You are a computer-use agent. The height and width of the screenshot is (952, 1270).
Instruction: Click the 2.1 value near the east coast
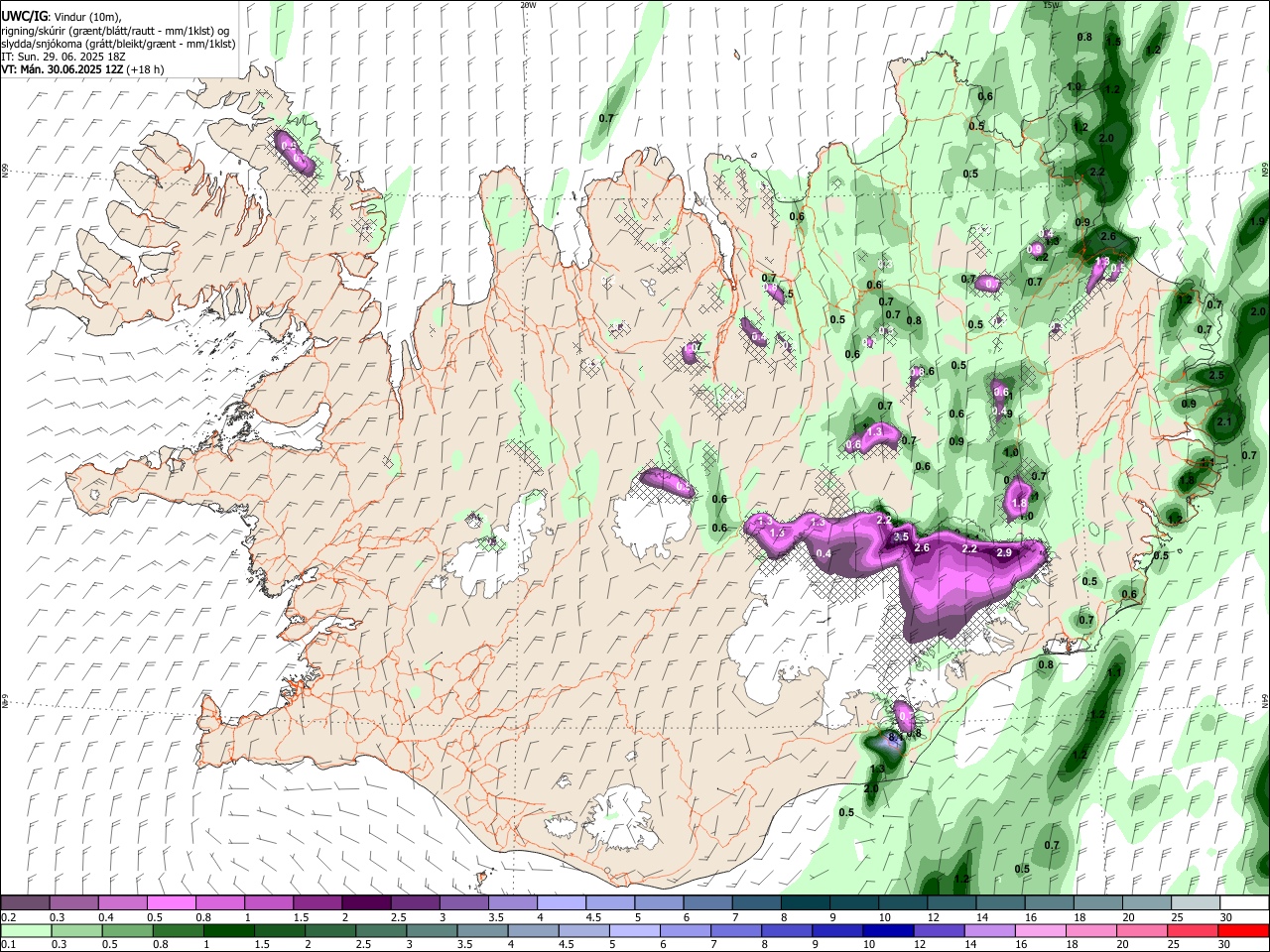(x=1224, y=422)
